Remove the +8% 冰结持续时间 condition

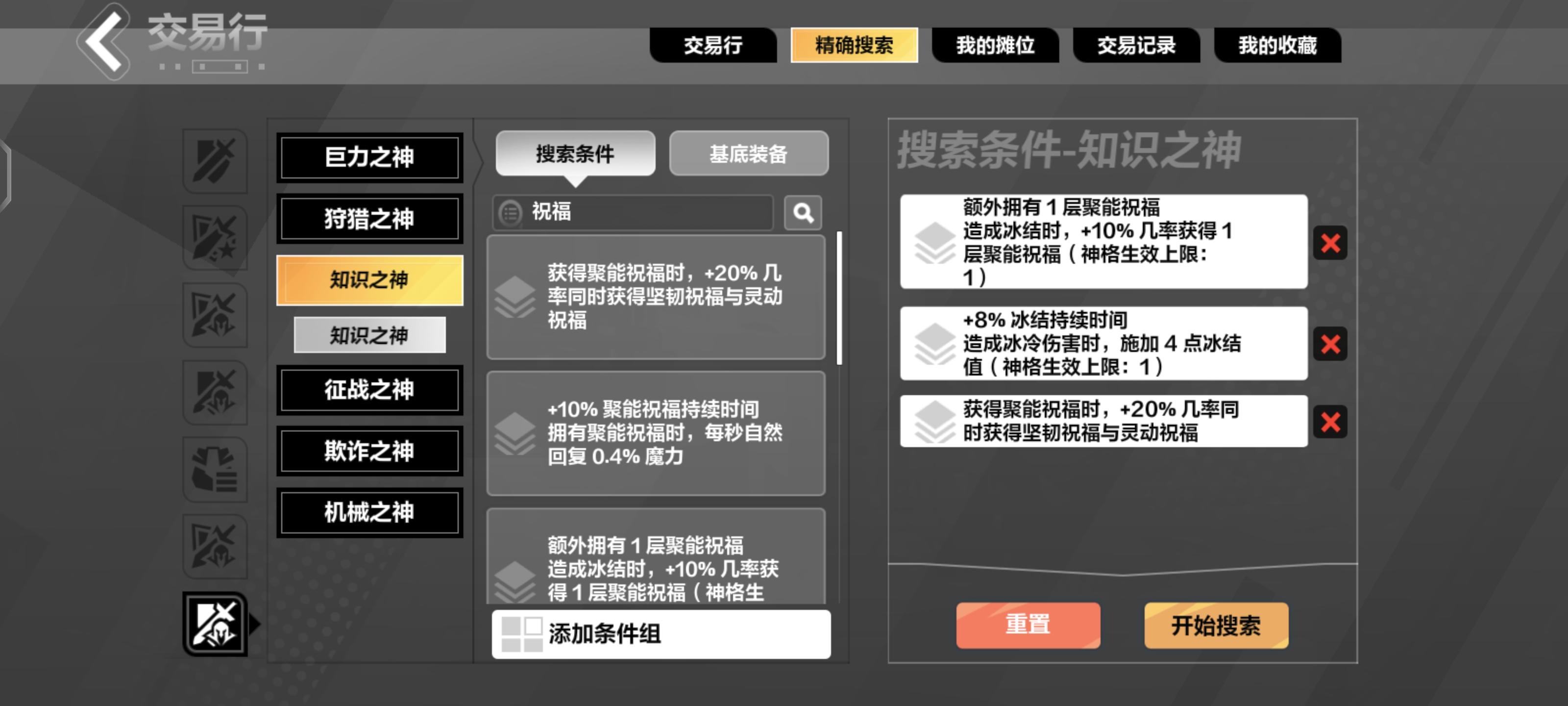point(1330,344)
